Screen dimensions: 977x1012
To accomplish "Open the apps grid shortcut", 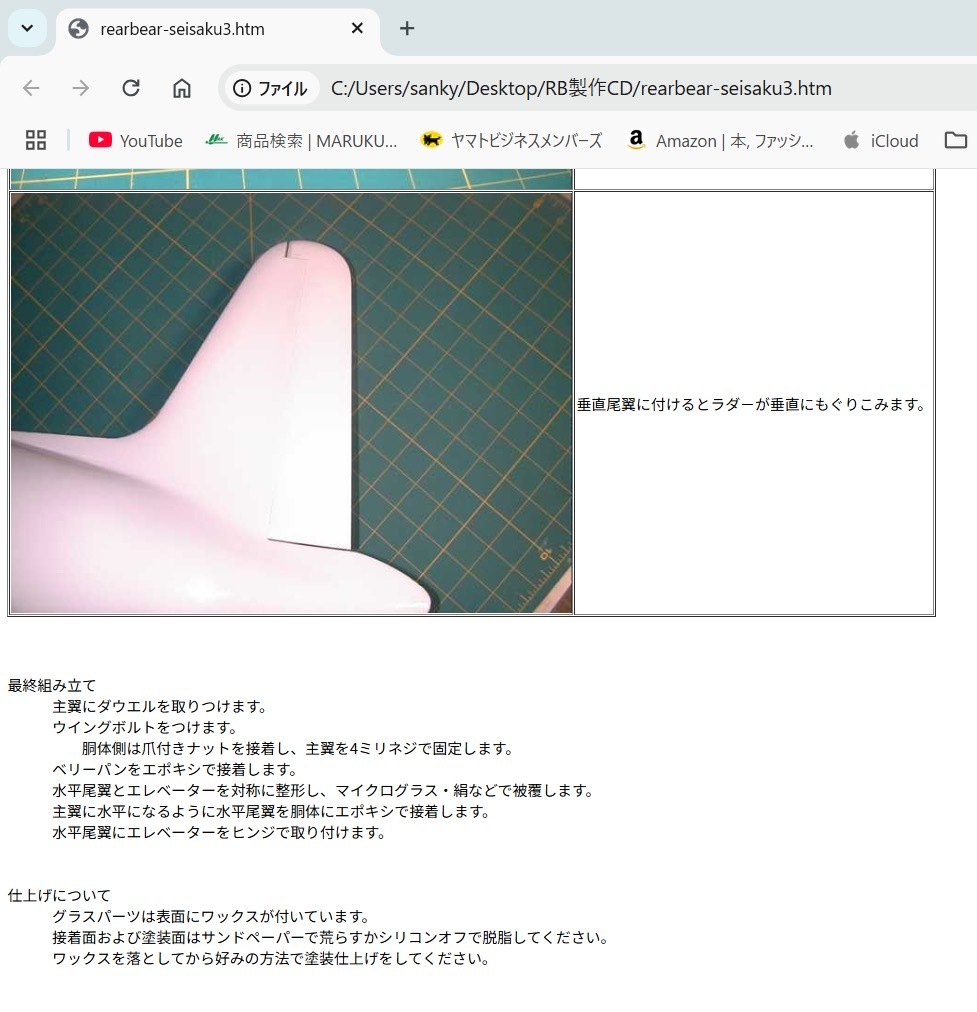I will [x=35, y=140].
